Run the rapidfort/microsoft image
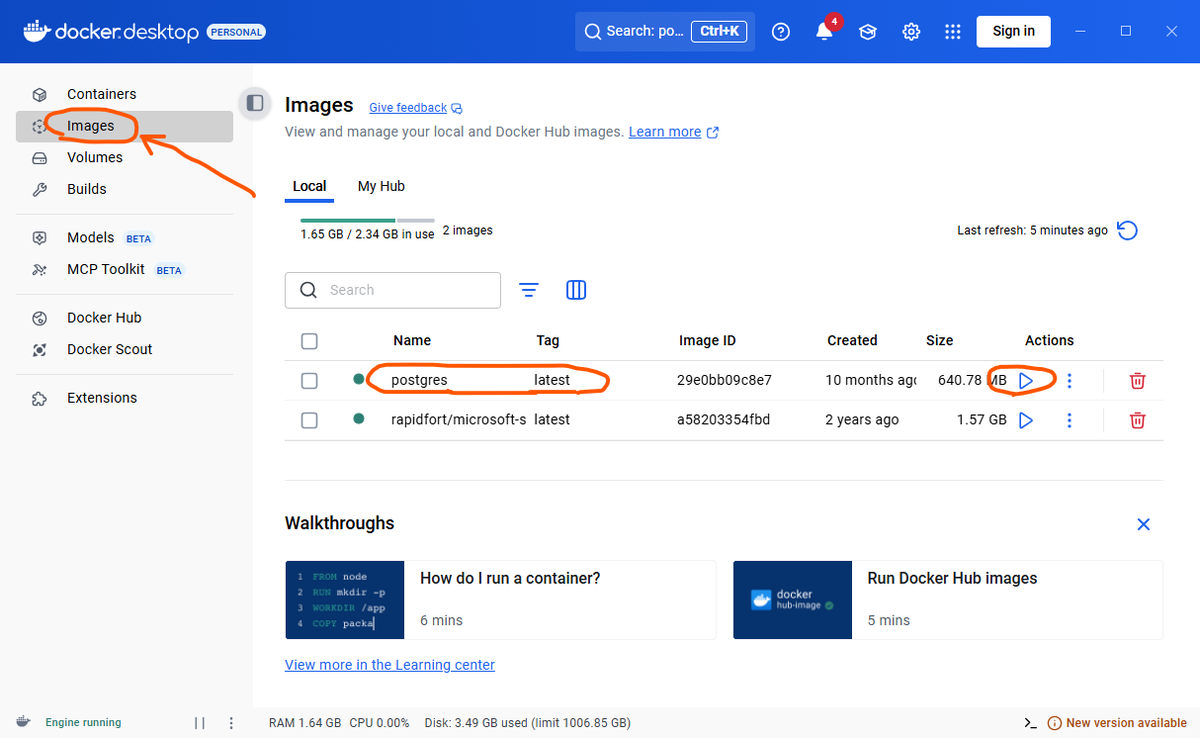 pyautogui.click(x=1026, y=421)
